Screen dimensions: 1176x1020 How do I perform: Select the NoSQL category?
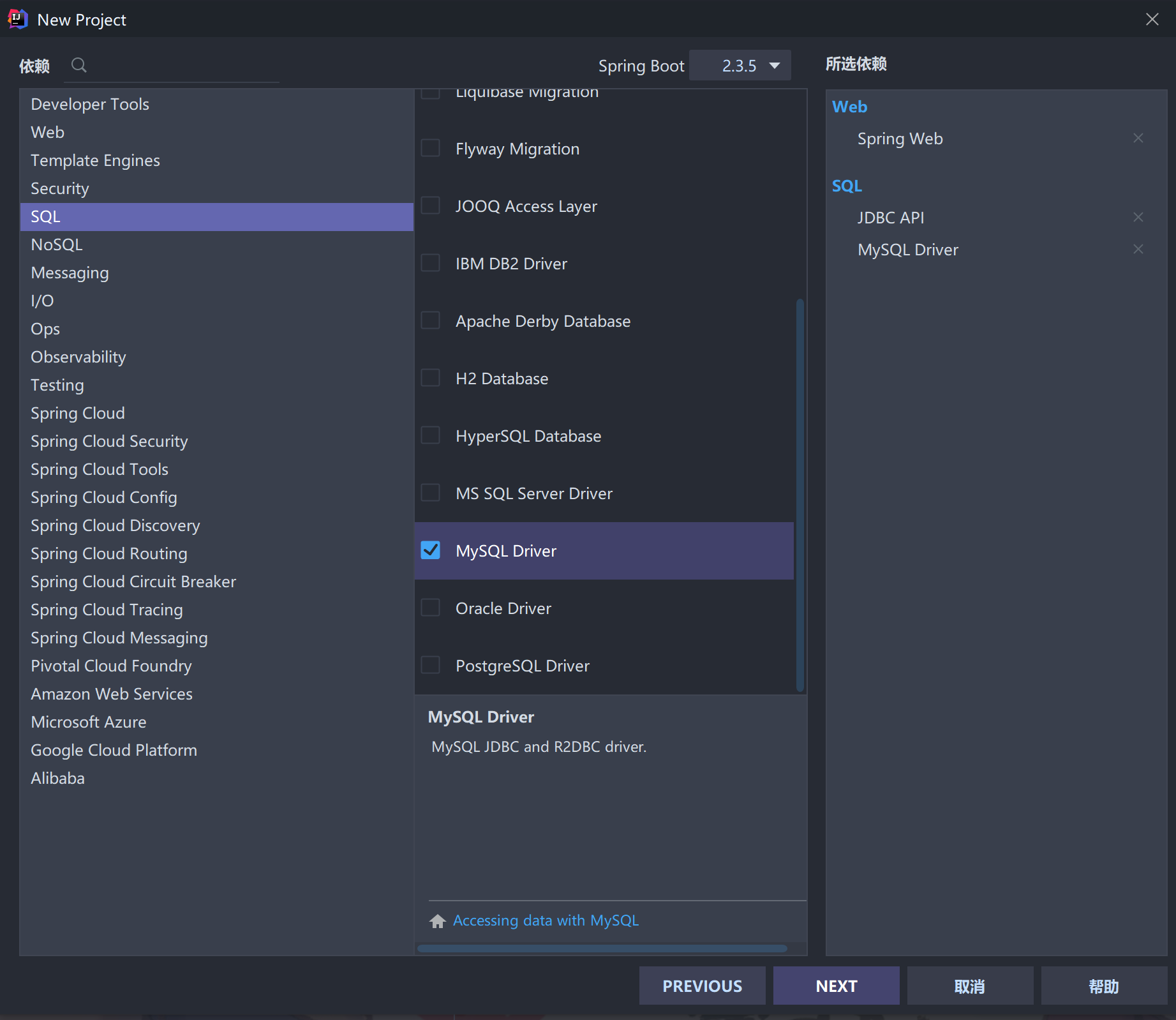217,244
